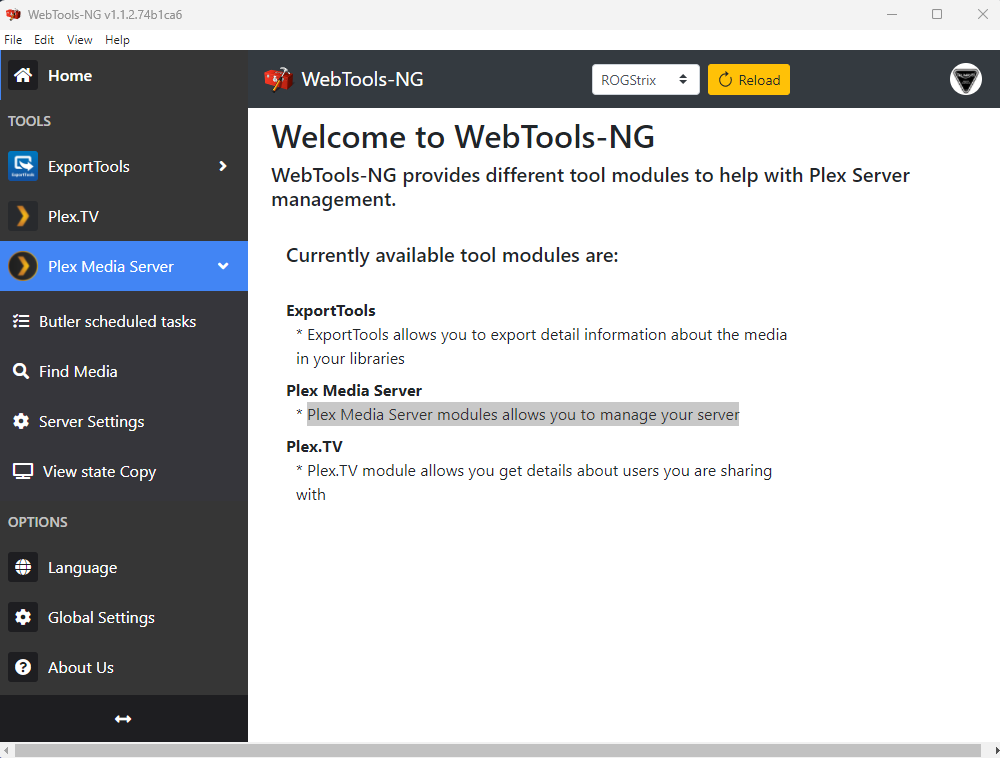Open the File menu
1000x758 pixels.
13,39
